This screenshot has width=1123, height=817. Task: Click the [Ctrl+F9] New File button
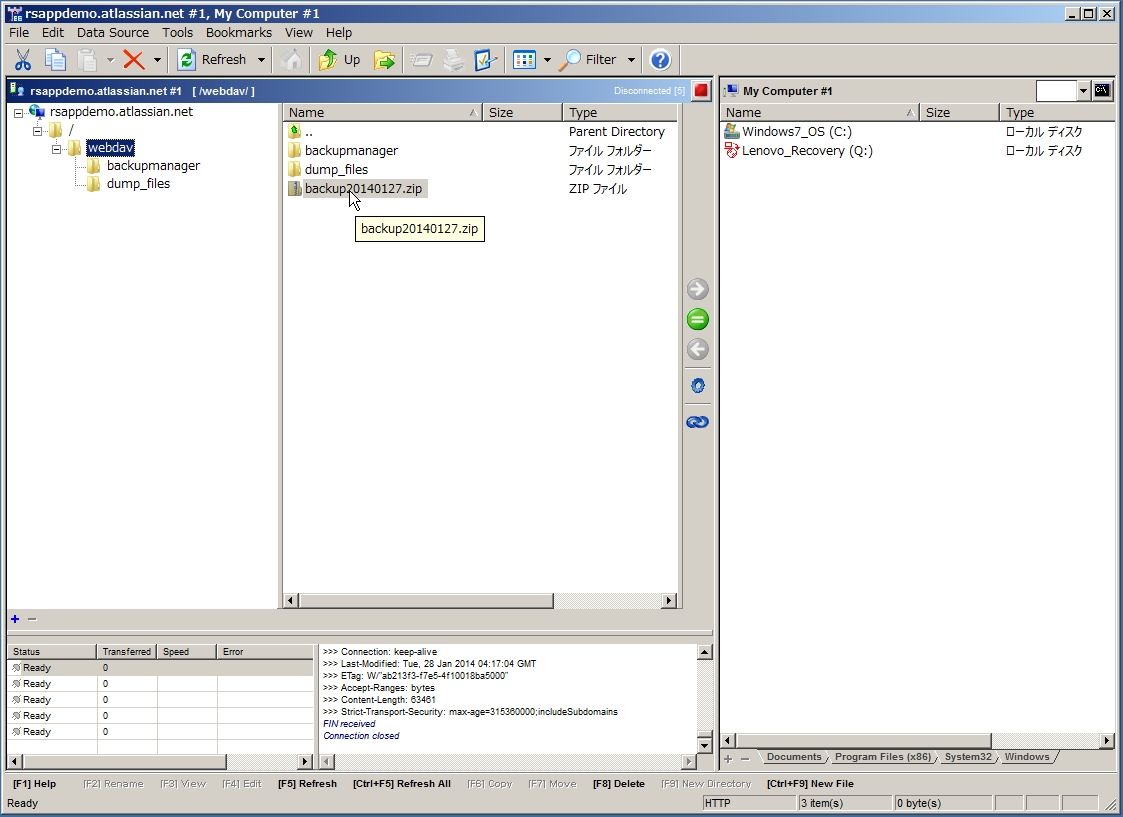tap(810, 784)
